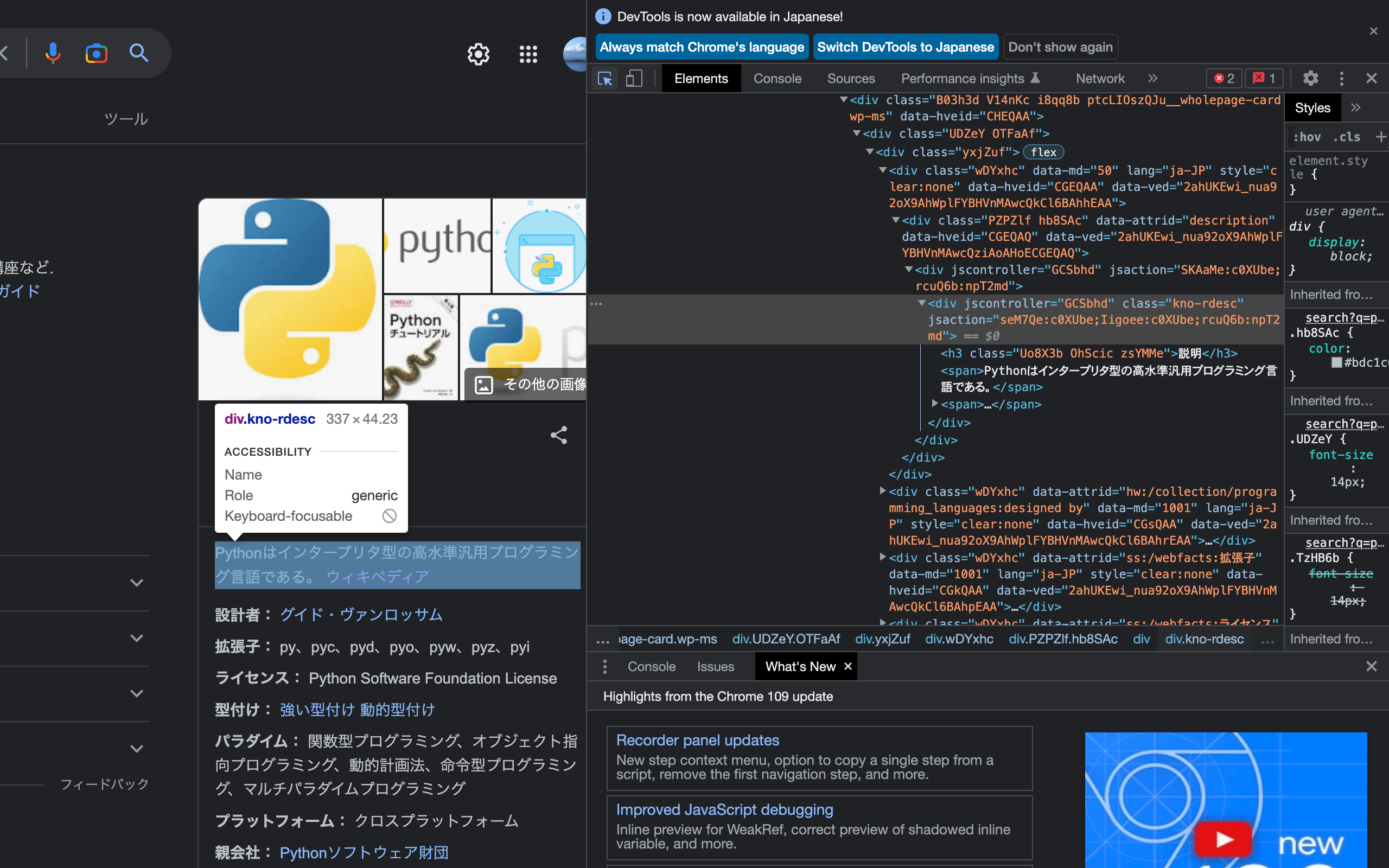Toggle the .cls class editor

tap(1347, 137)
